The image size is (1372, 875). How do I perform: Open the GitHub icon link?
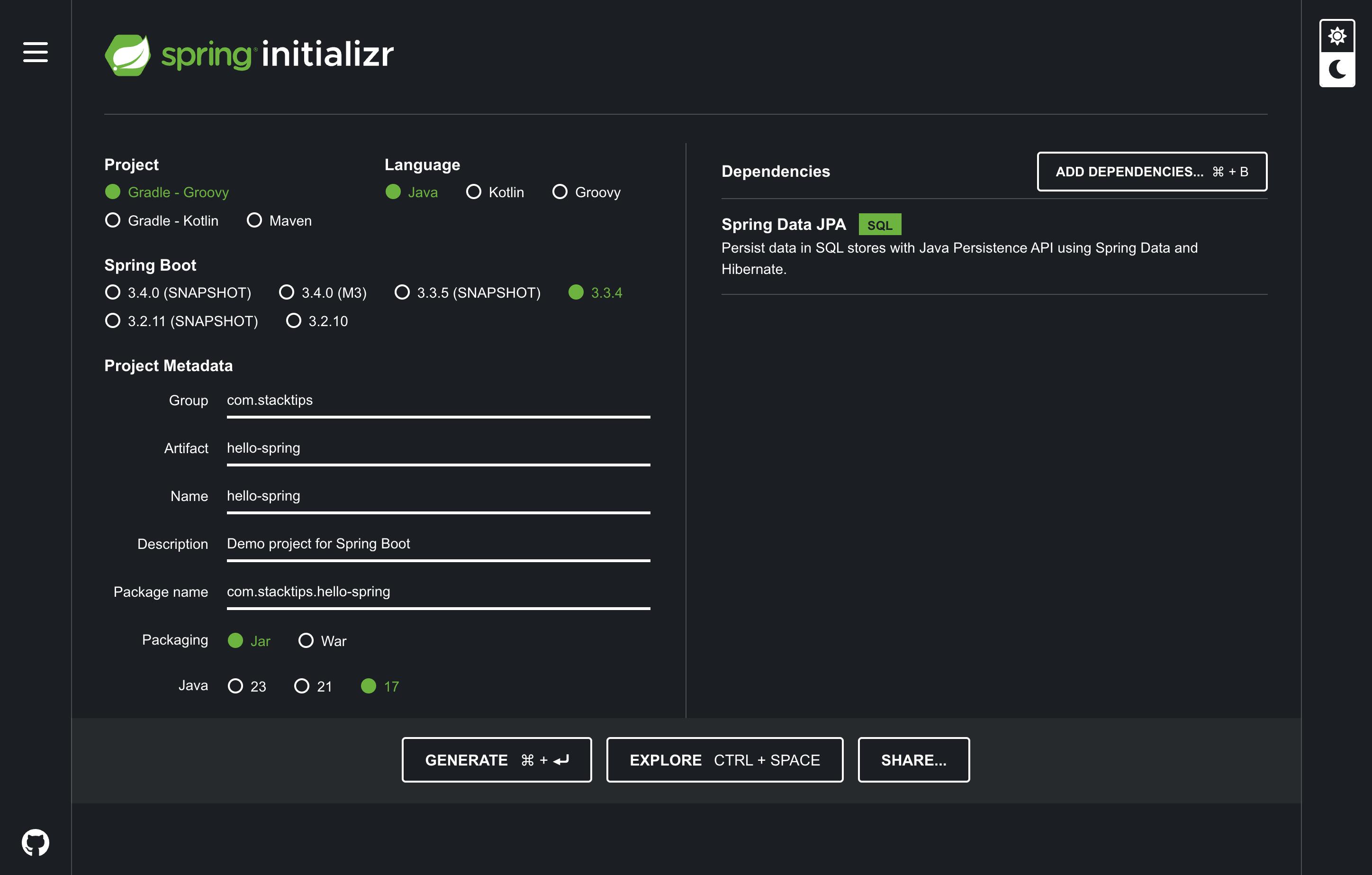coord(36,842)
